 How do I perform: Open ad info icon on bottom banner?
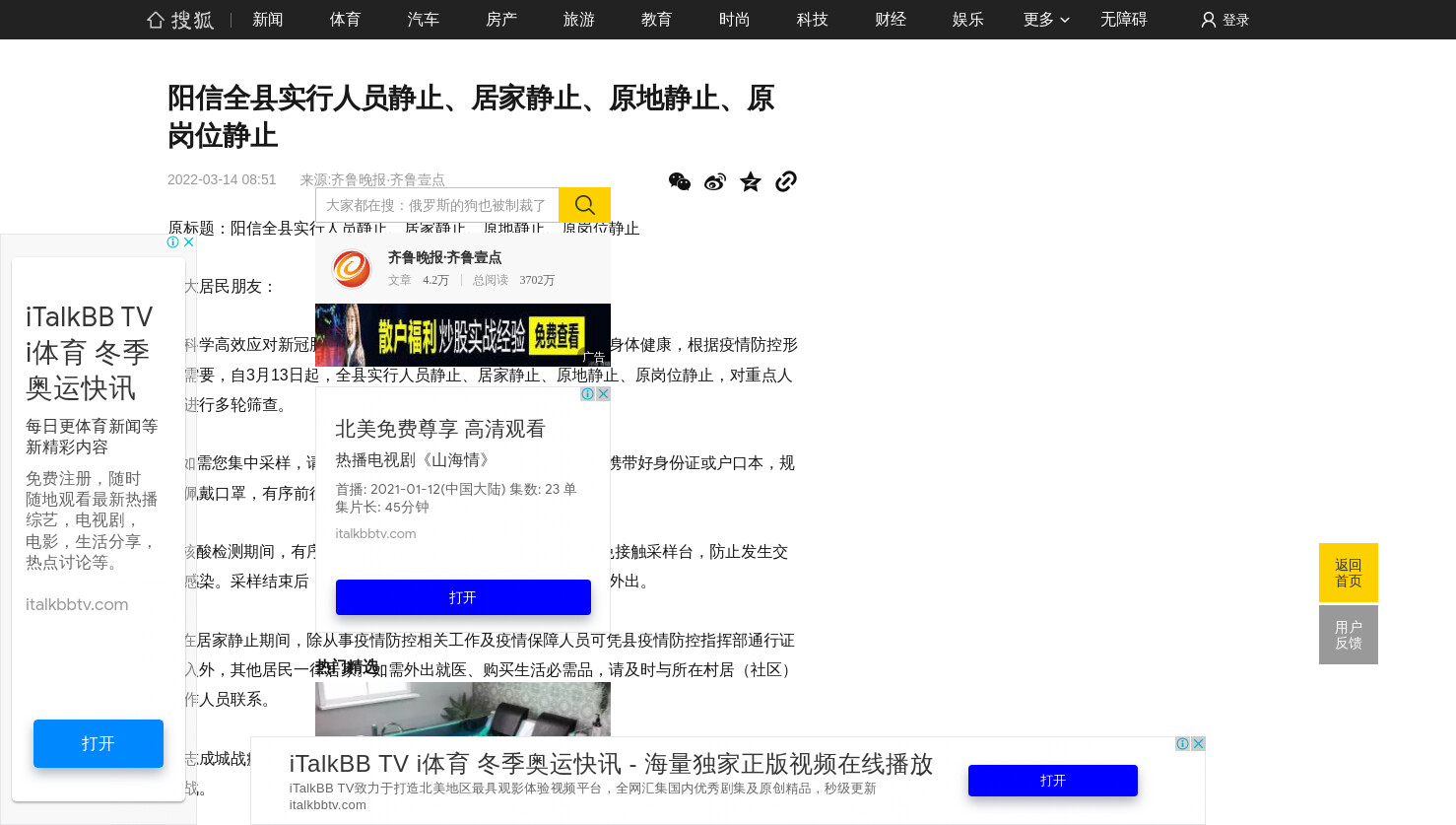tap(1182, 743)
